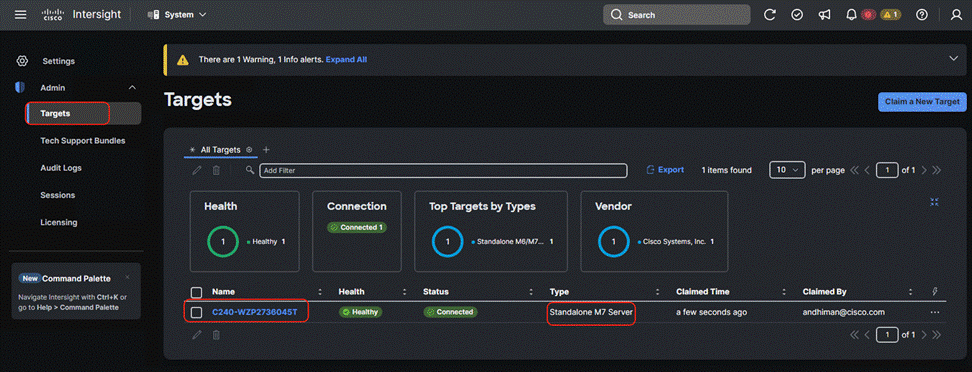Screen dimensions: 972x372
Task: Click the Vendor donut chart
Action: (x=614, y=242)
